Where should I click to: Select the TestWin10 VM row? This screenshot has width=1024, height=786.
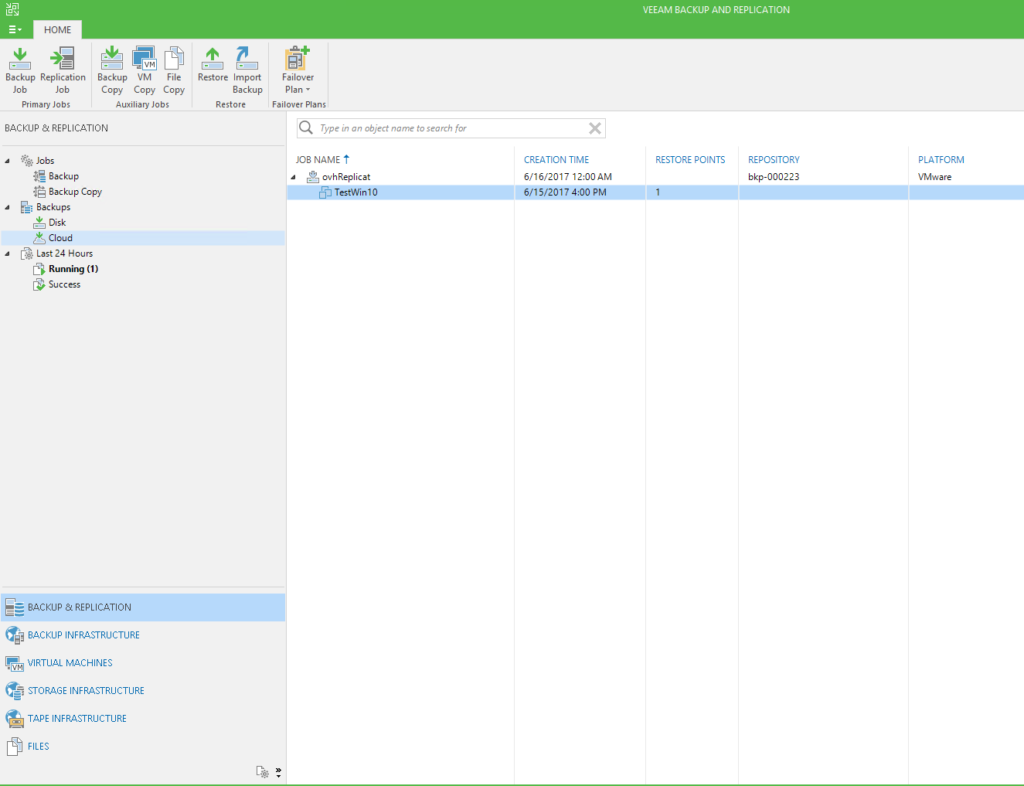tap(655, 193)
